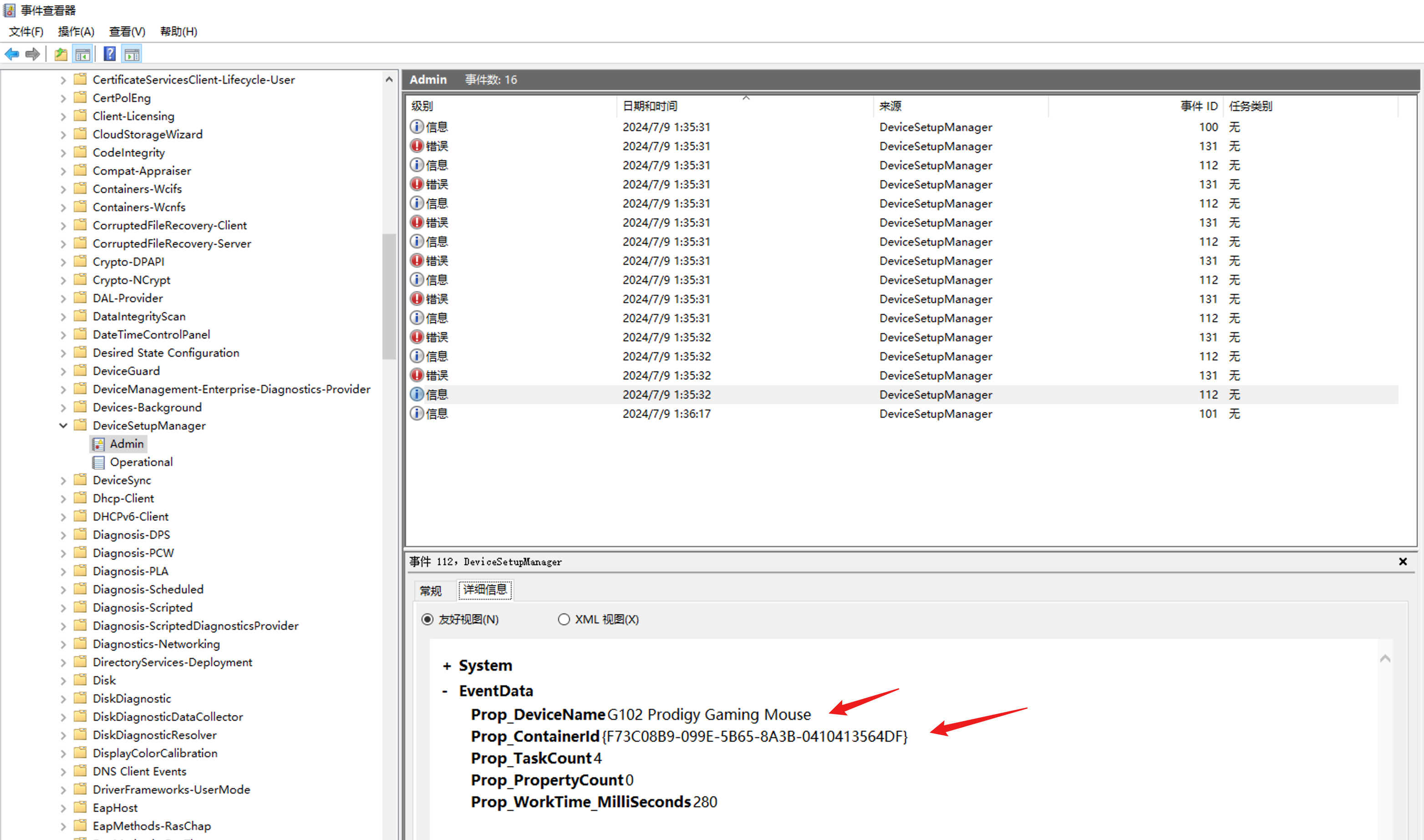Collapse the DeviceSetupManager tree folder
The image size is (1424, 840).
pyautogui.click(x=63, y=425)
